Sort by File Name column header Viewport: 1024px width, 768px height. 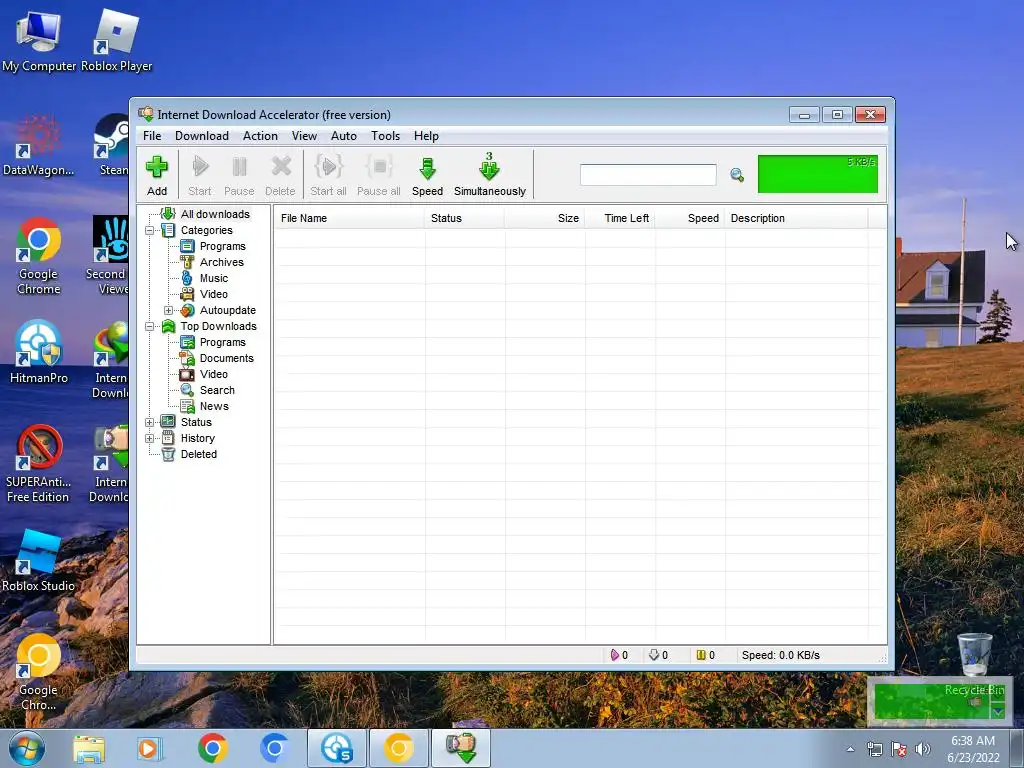pyautogui.click(x=349, y=218)
